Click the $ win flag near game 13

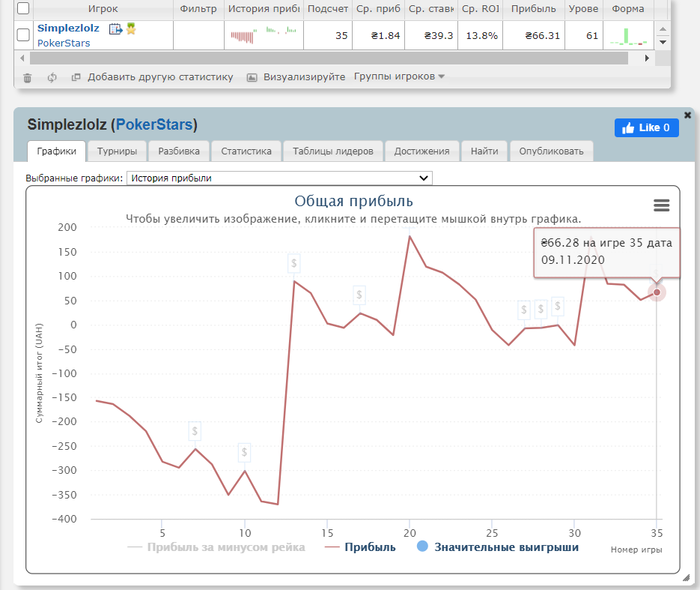(x=294, y=263)
